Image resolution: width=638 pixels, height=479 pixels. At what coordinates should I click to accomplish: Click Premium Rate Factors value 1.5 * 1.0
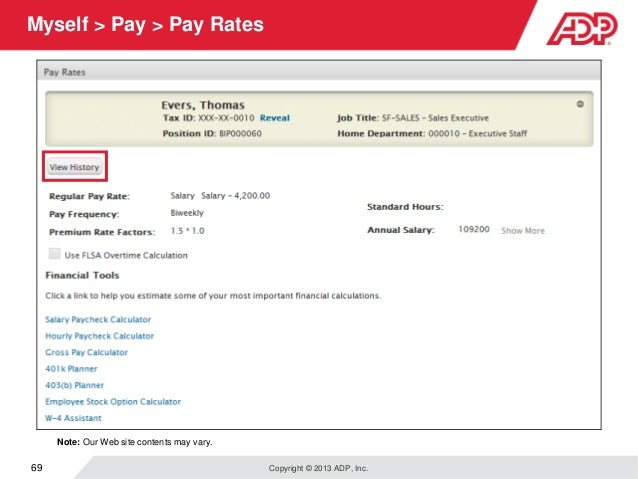188,231
